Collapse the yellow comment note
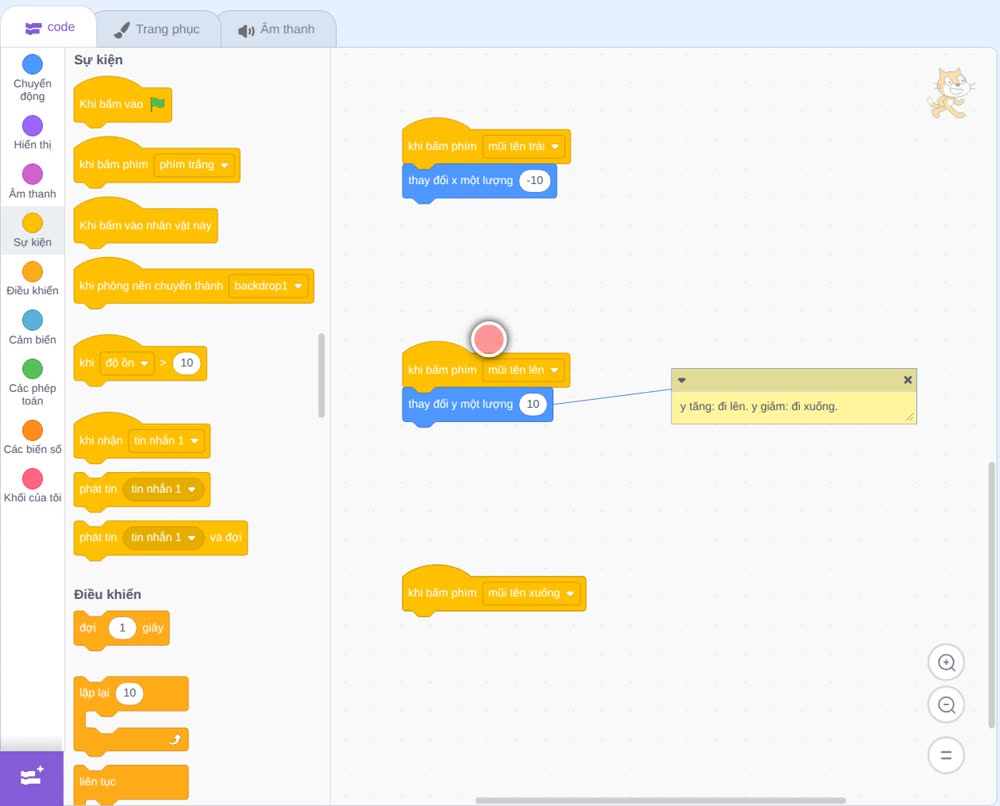 682,380
